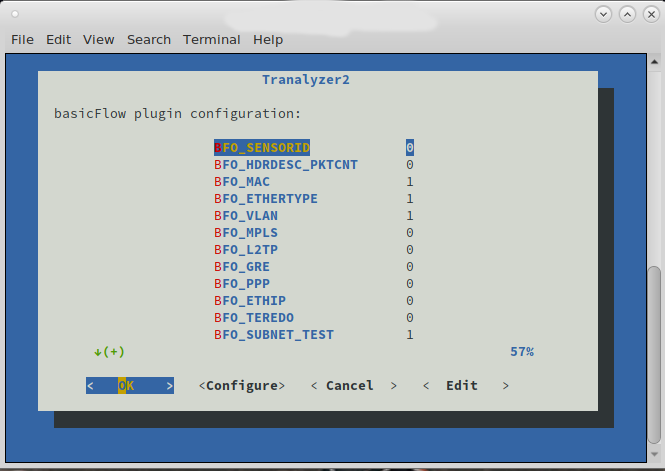
Task: Click the scrollbar down arrow
Action: click(x=654, y=454)
